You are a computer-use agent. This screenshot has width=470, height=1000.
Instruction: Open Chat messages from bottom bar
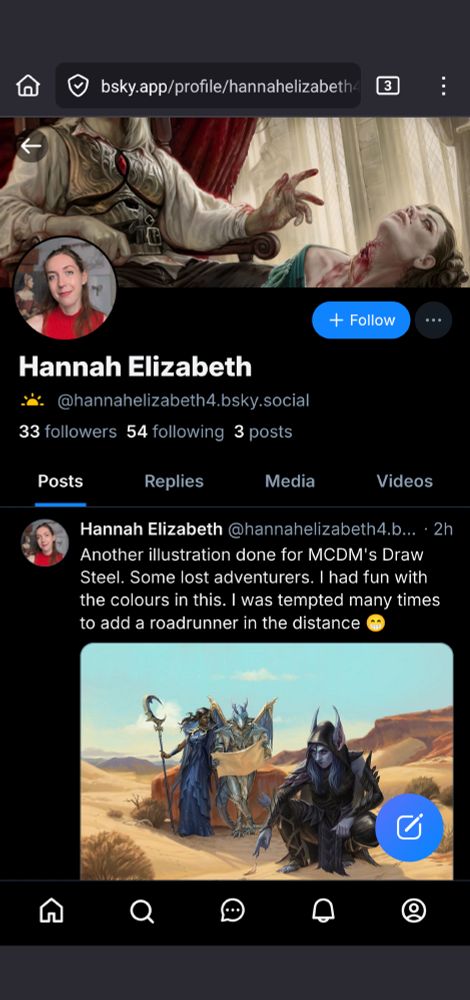click(x=233, y=910)
